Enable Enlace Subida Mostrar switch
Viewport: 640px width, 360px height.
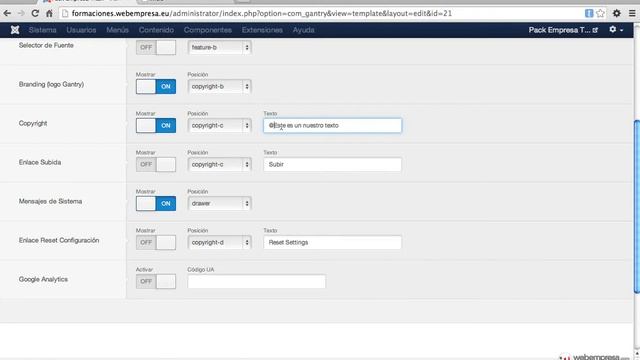156,164
